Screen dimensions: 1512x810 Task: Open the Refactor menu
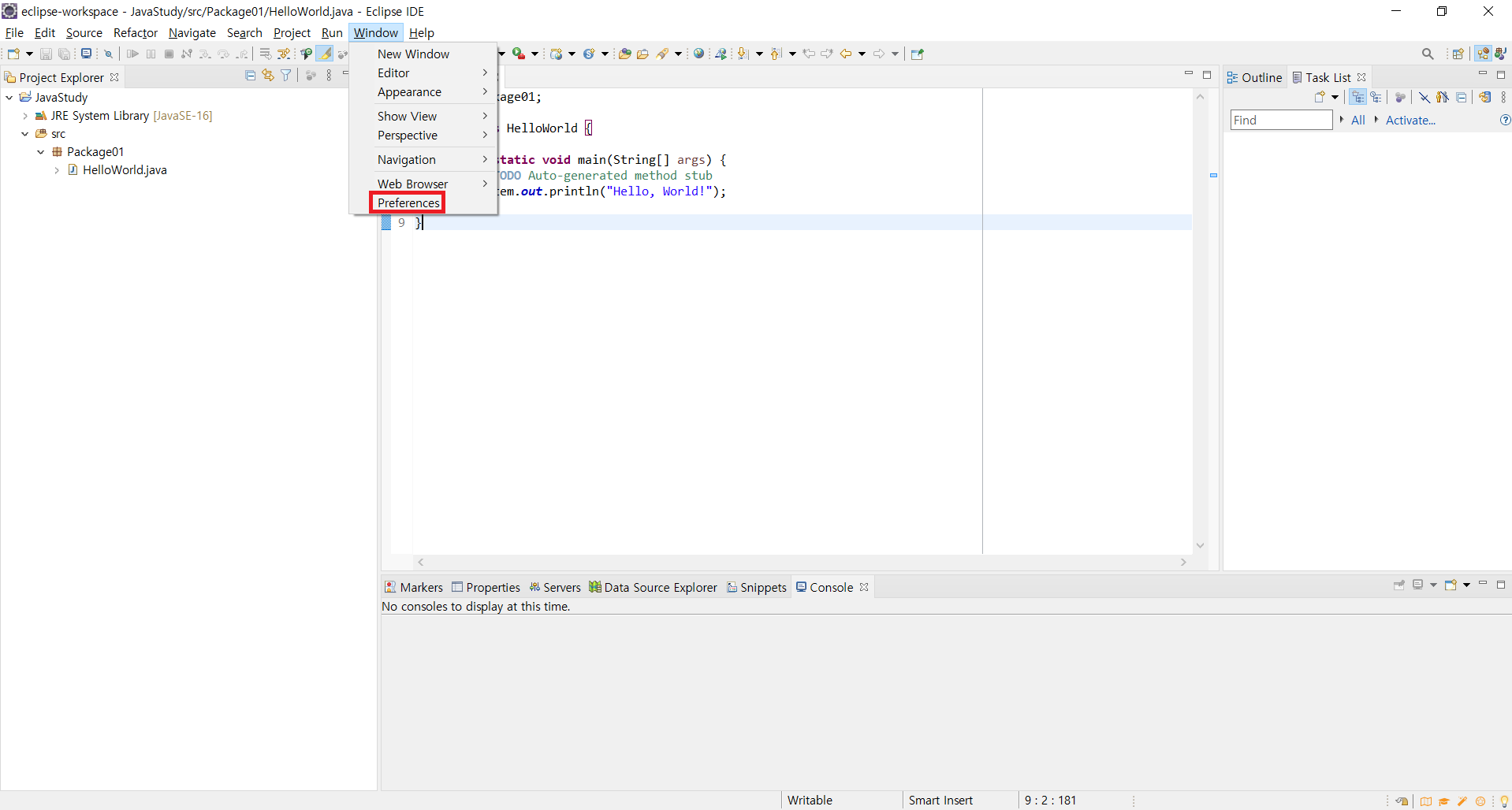click(x=136, y=33)
